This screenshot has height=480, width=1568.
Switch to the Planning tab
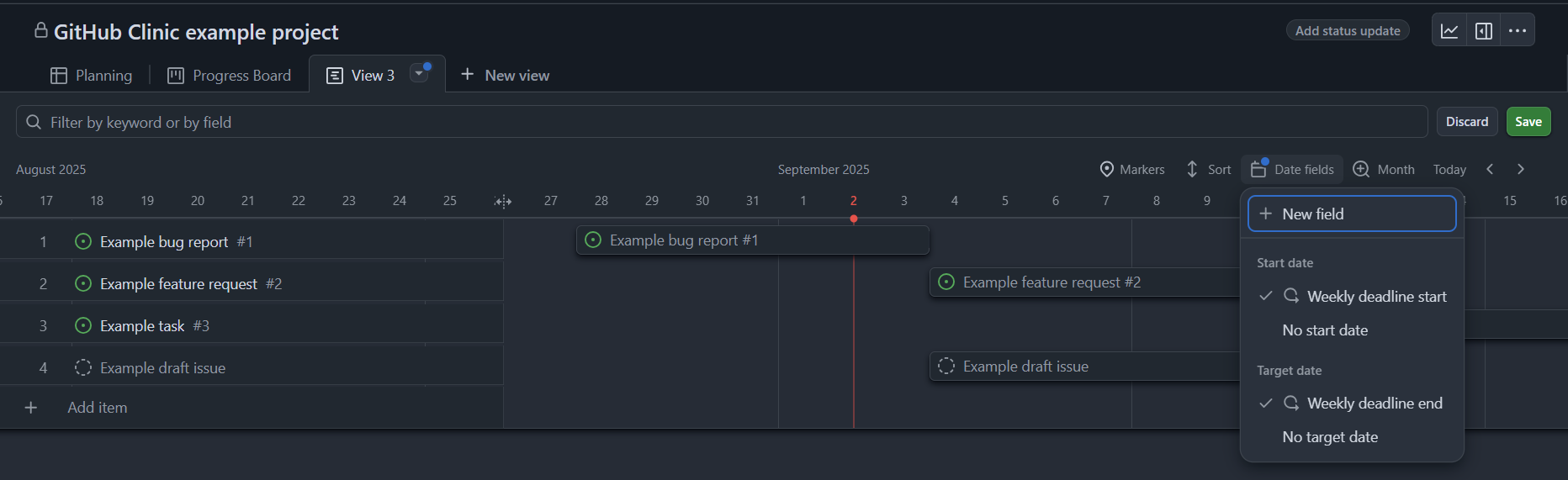91,76
